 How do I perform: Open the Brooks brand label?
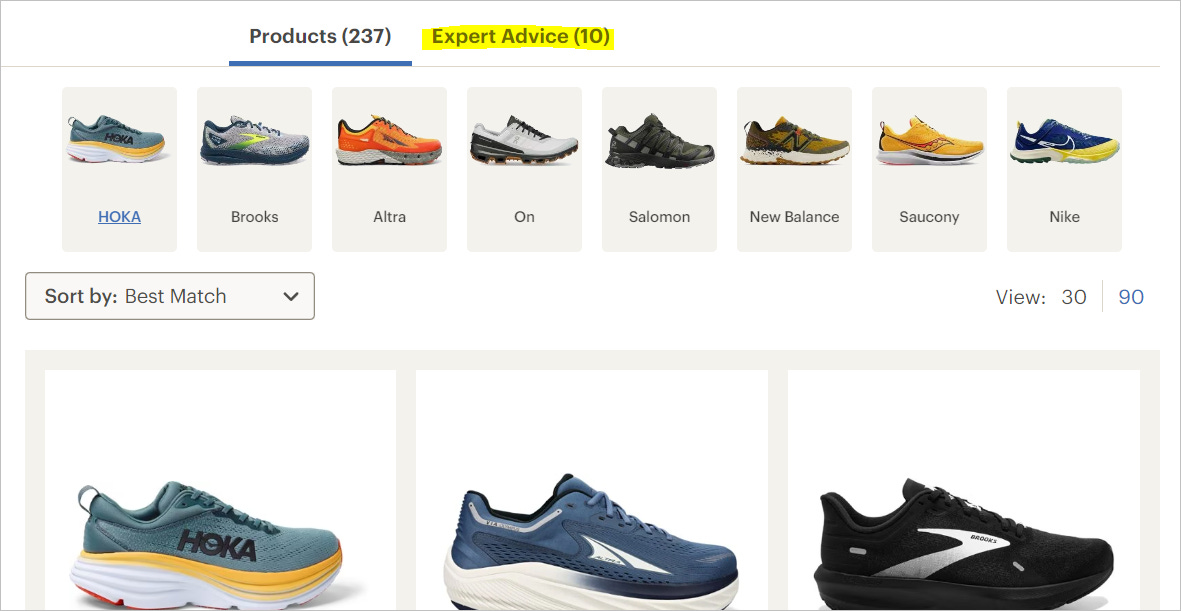click(x=255, y=217)
